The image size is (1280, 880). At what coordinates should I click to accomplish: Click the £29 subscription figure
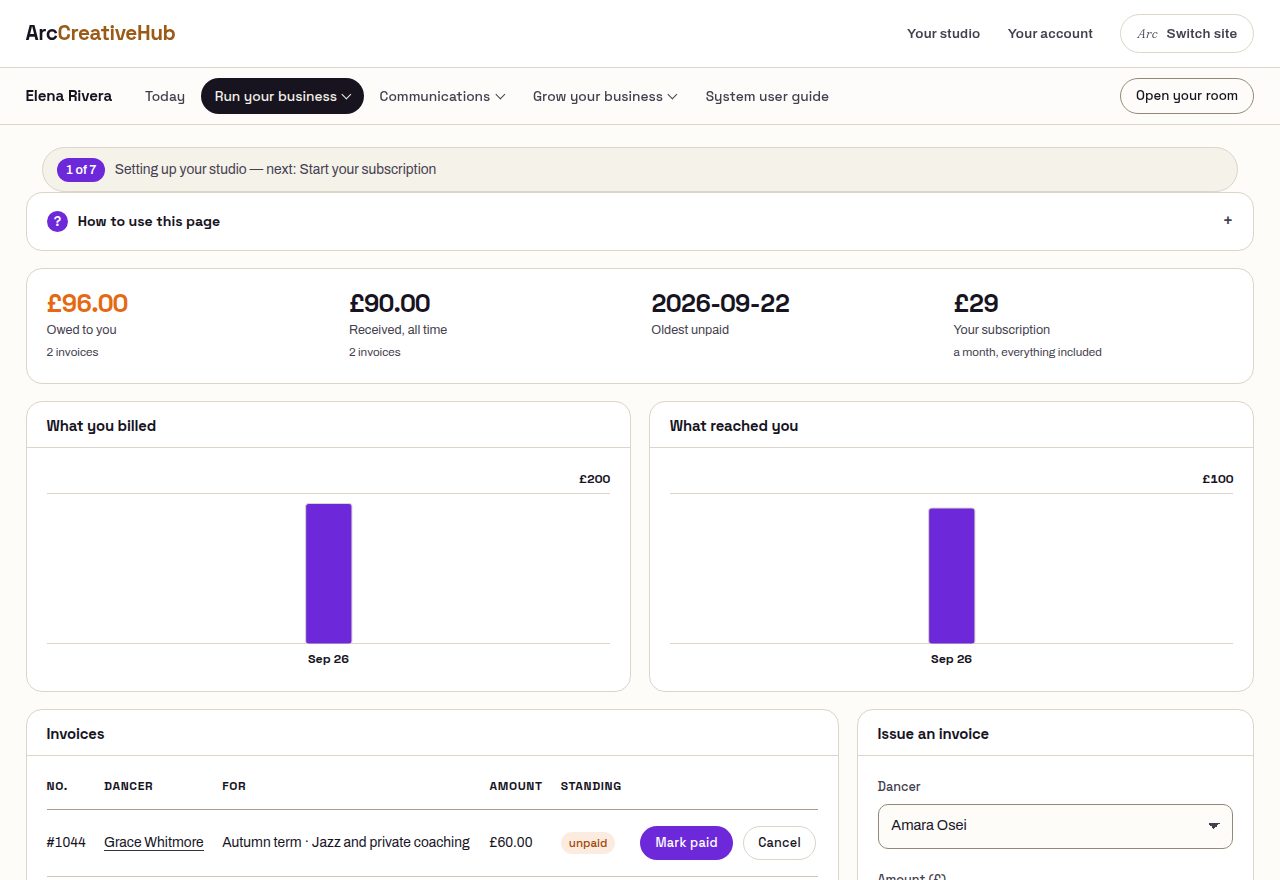[x=976, y=303]
